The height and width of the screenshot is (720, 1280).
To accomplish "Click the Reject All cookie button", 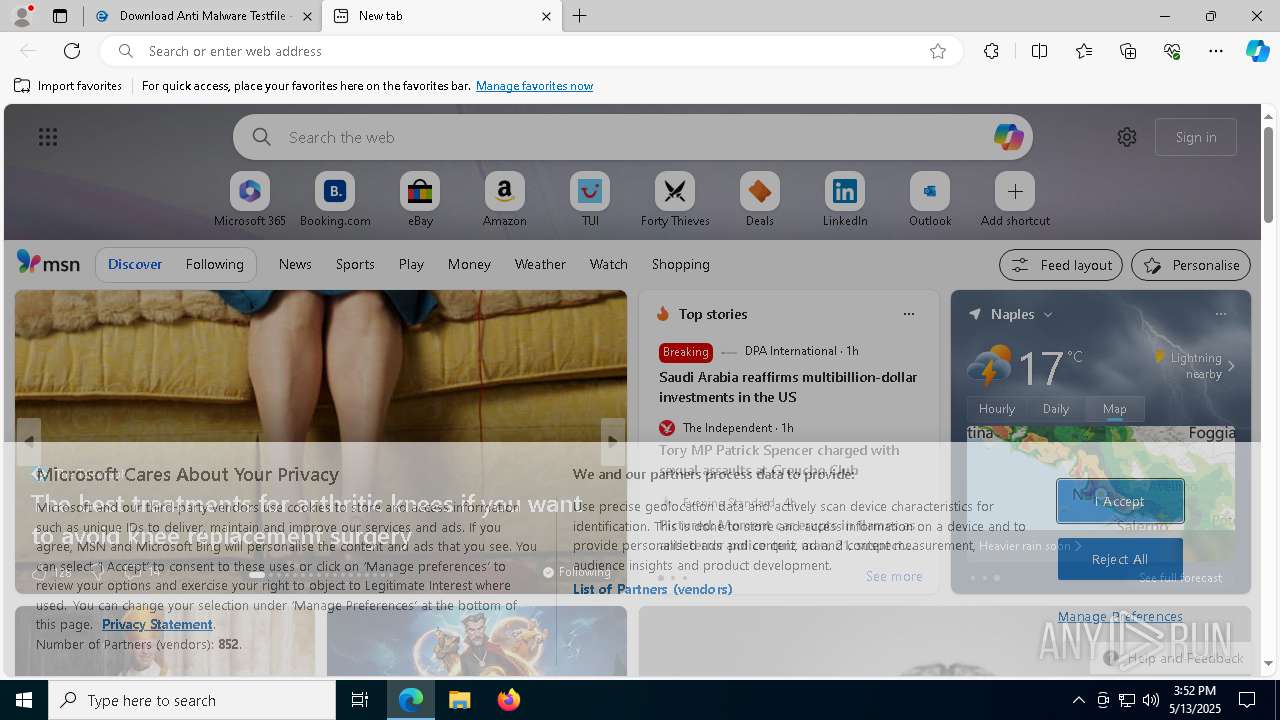I will click(1120, 559).
